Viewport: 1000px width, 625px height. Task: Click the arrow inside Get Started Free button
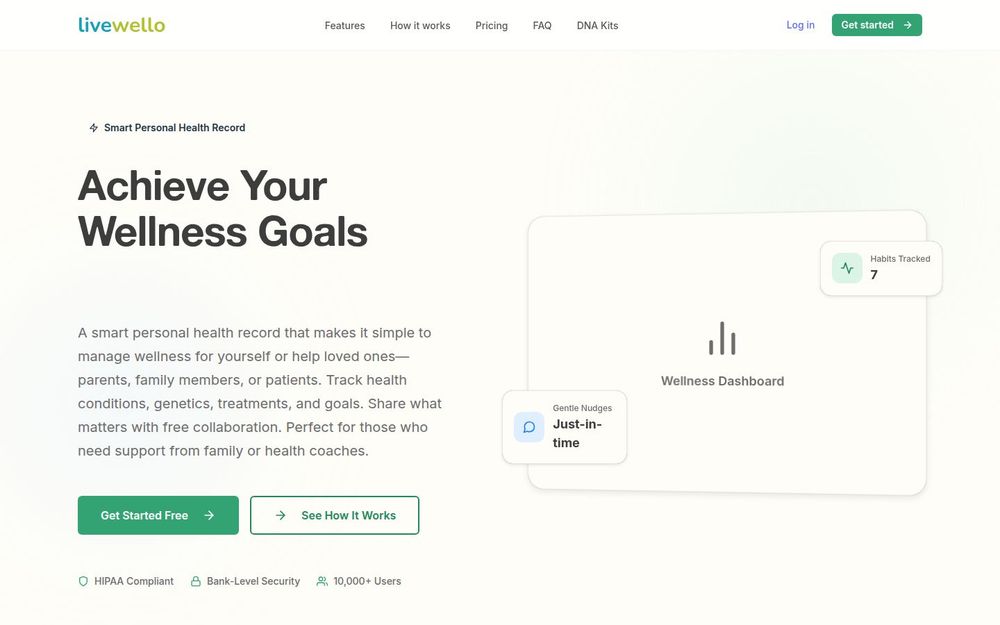[209, 515]
